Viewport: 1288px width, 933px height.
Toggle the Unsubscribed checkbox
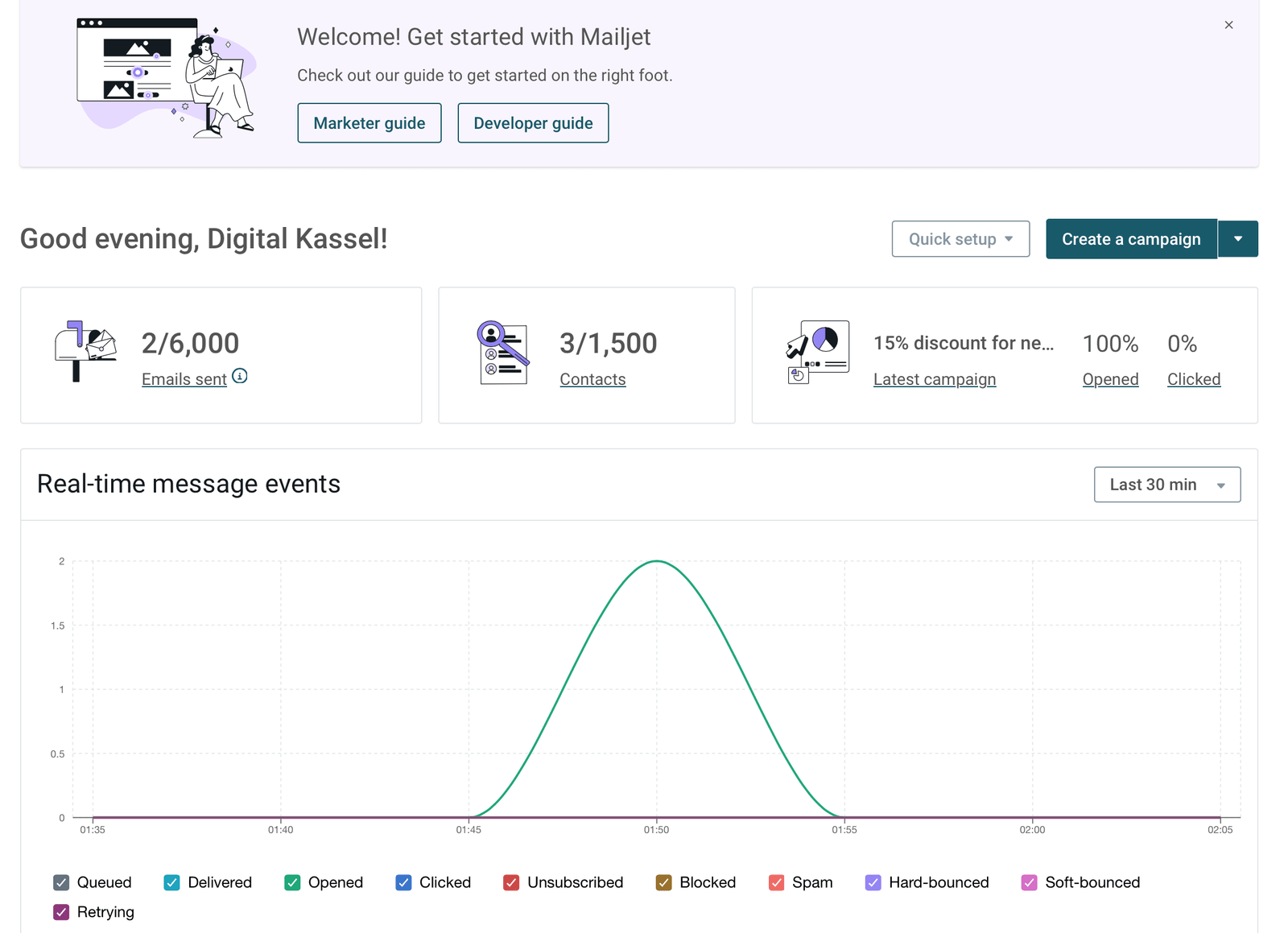click(x=511, y=882)
